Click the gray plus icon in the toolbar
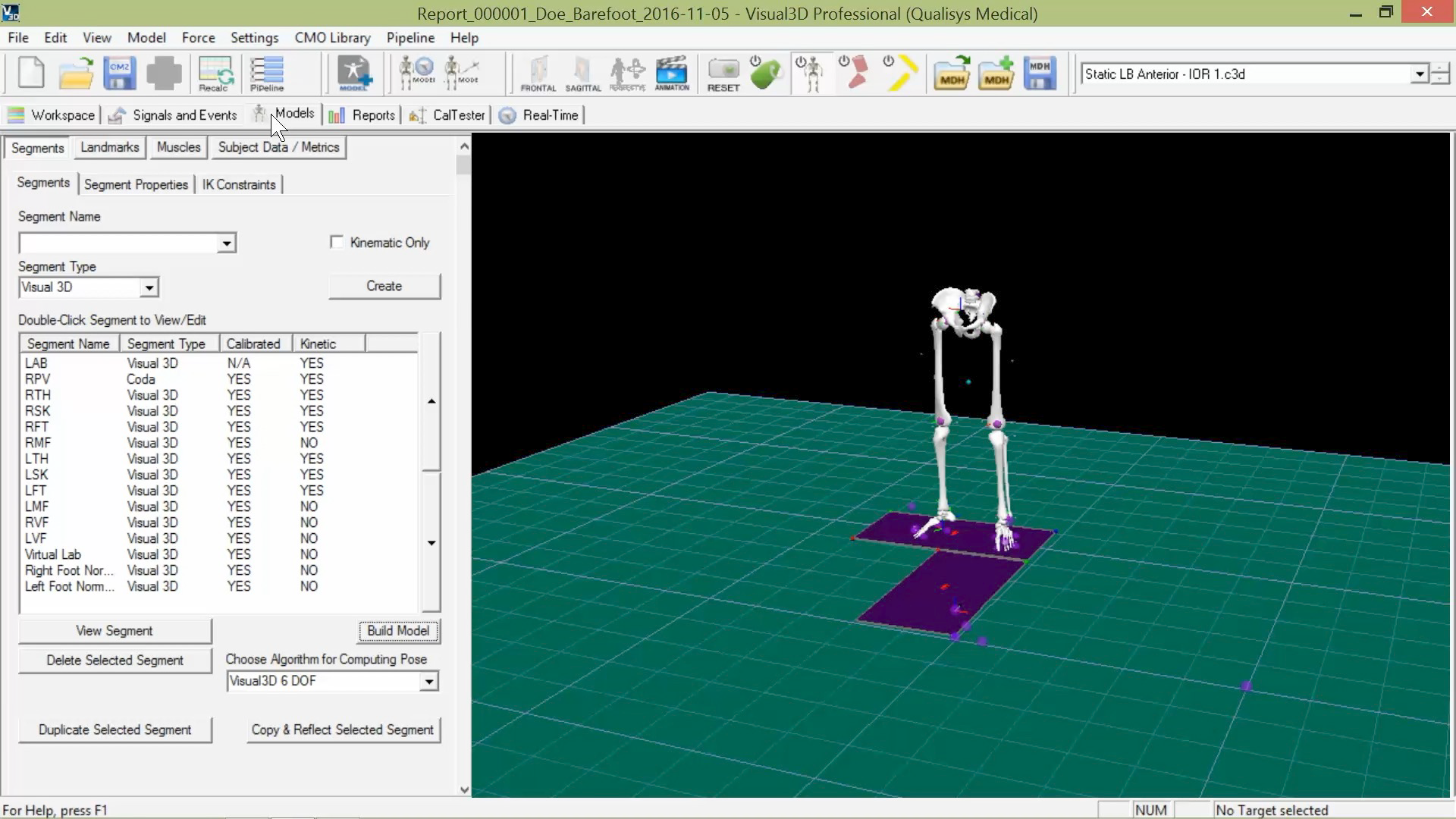 [164, 74]
